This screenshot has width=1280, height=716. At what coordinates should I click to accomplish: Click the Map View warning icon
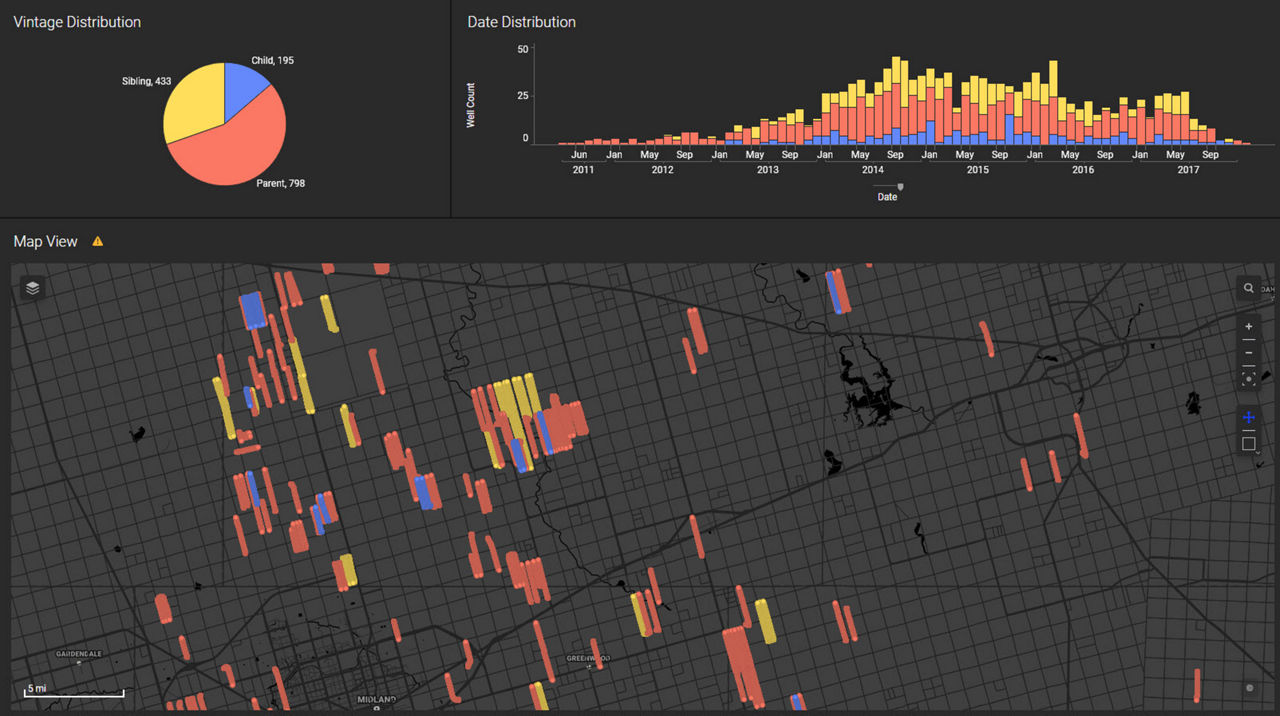click(98, 241)
